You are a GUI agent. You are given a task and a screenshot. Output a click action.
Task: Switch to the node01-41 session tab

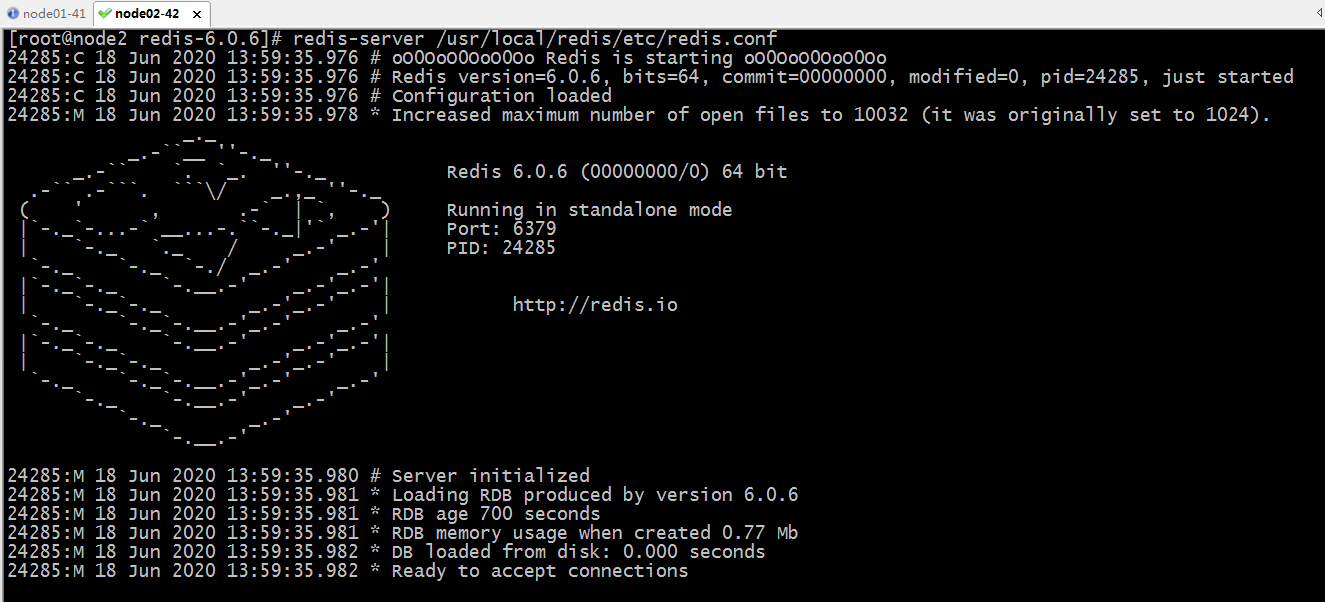point(46,14)
